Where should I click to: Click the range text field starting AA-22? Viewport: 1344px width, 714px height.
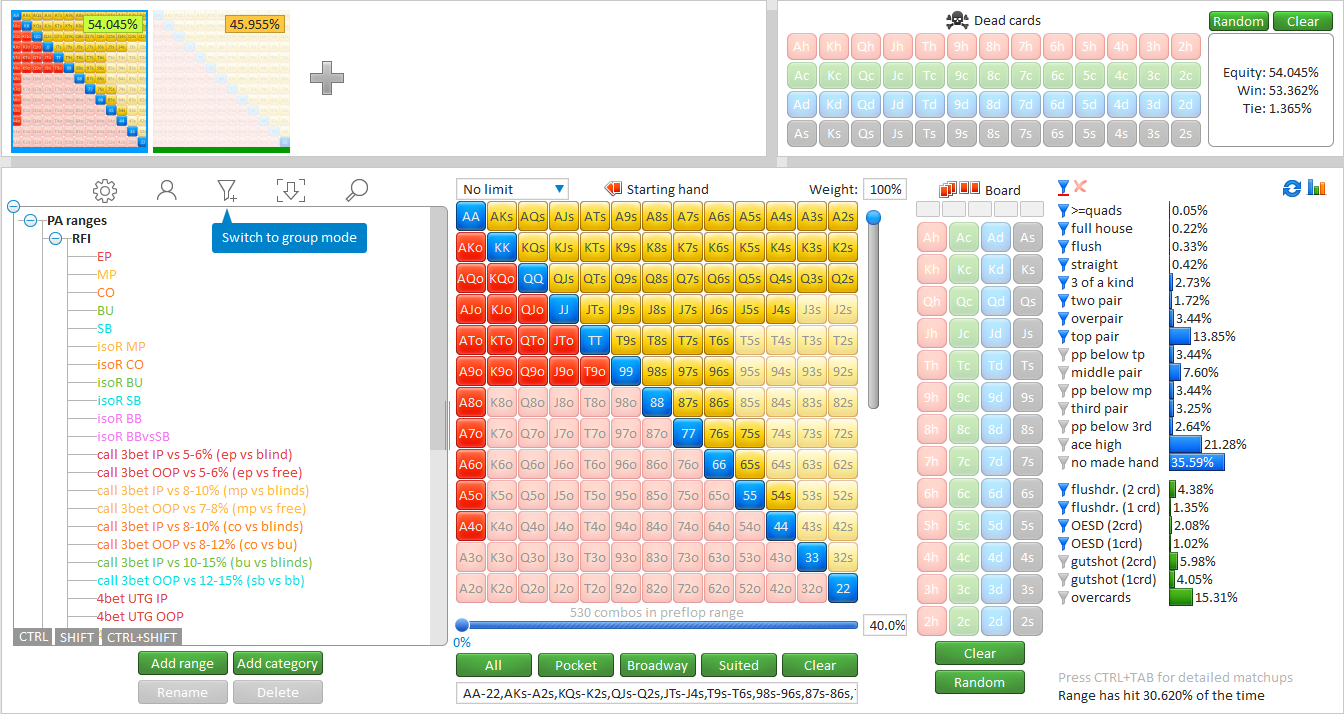click(x=657, y=693)
